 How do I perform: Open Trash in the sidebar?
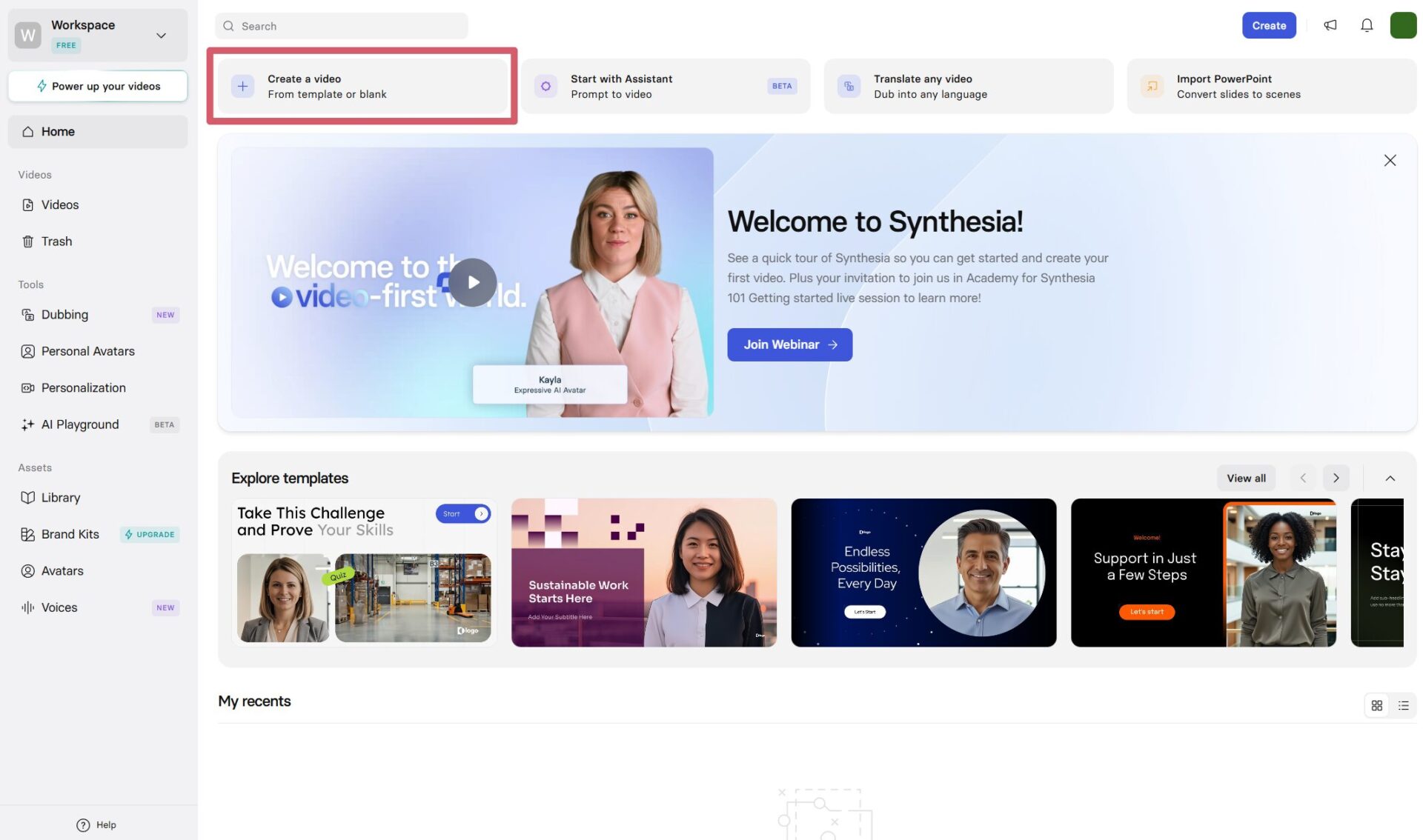(x=98, y=241)
